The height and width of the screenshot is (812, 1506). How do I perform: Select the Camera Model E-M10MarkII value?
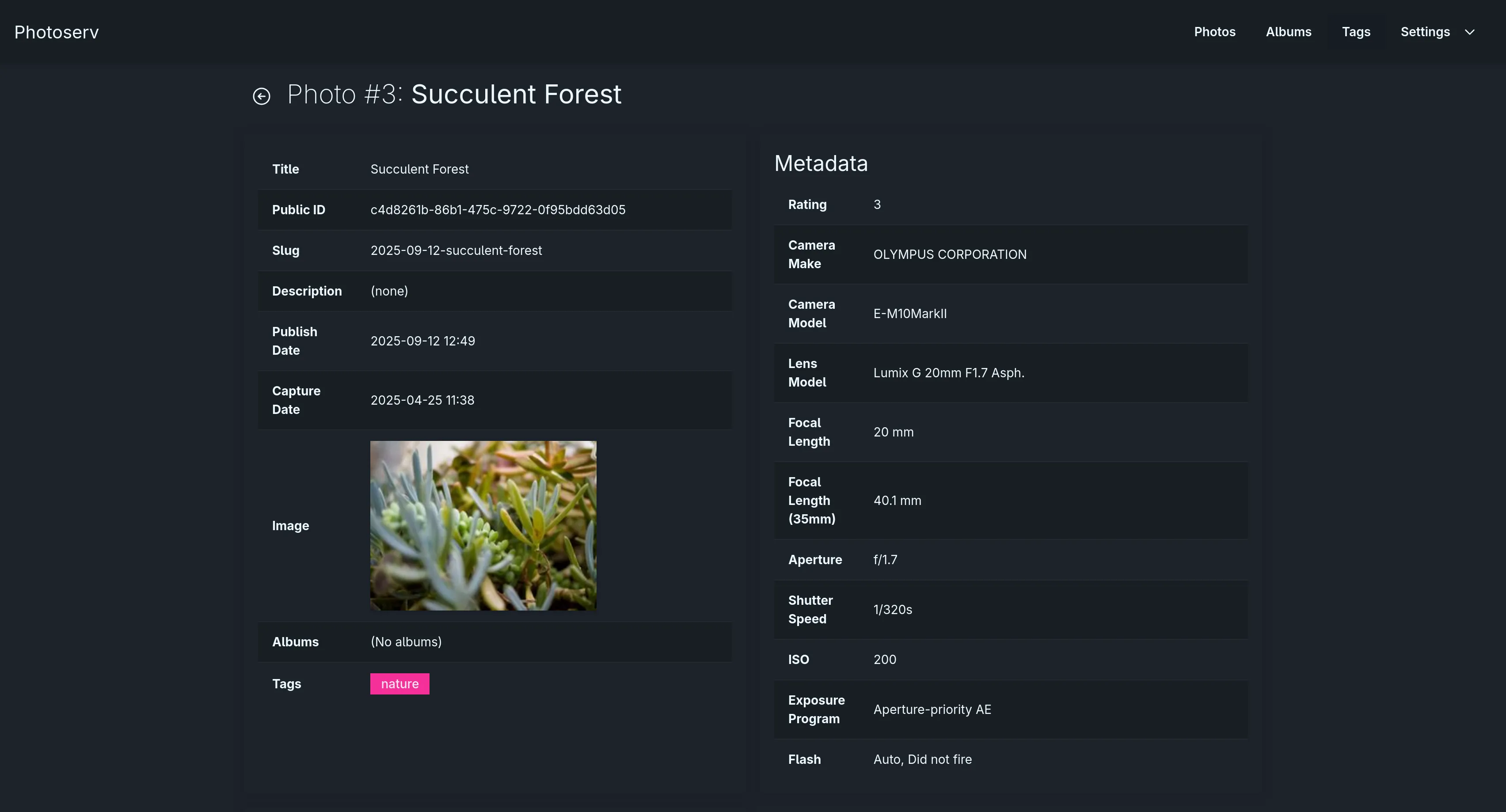click(910, 313)
